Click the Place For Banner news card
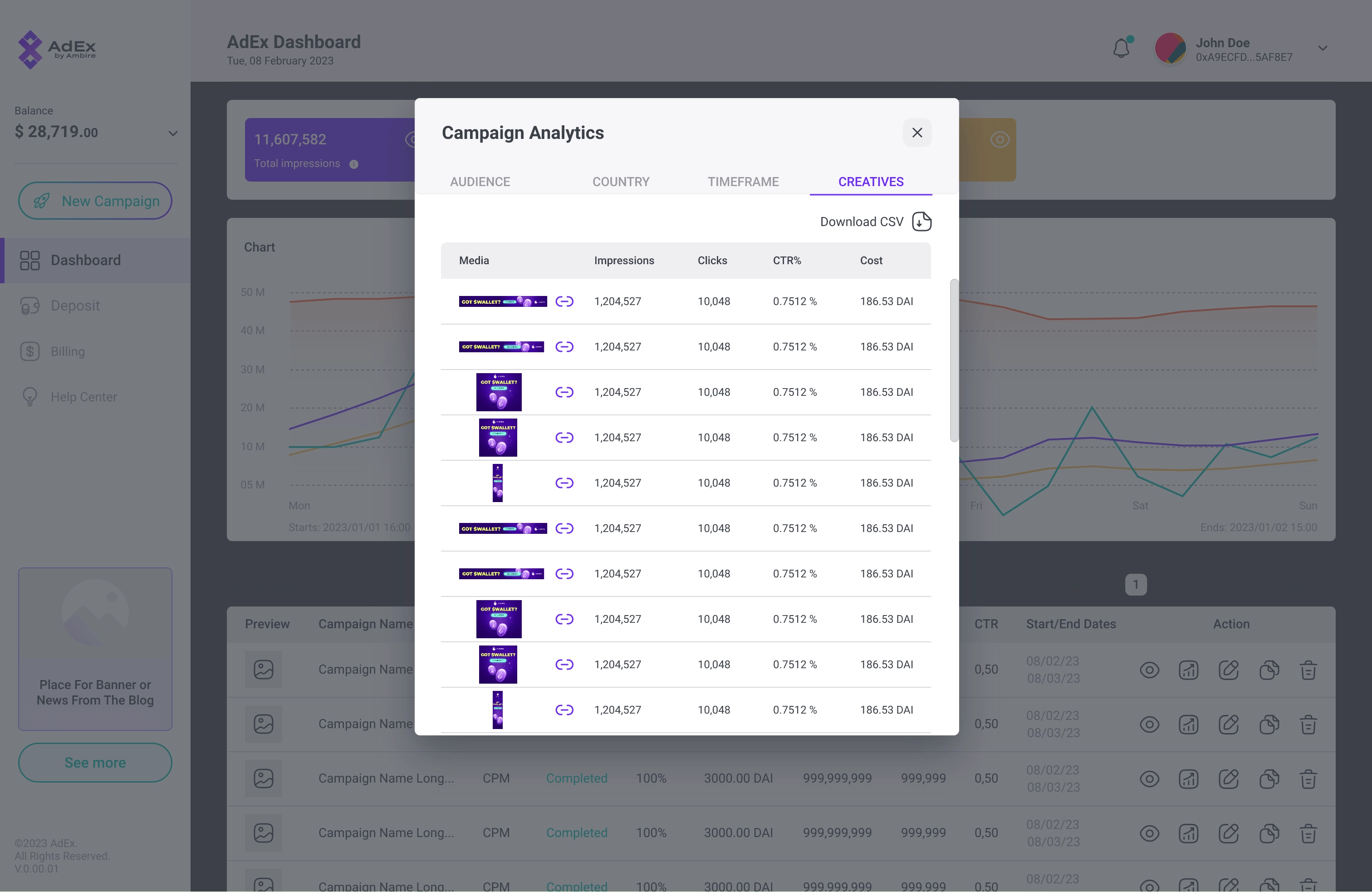Viewport: 1372px width, 892px height. click(x=95, y=649)
